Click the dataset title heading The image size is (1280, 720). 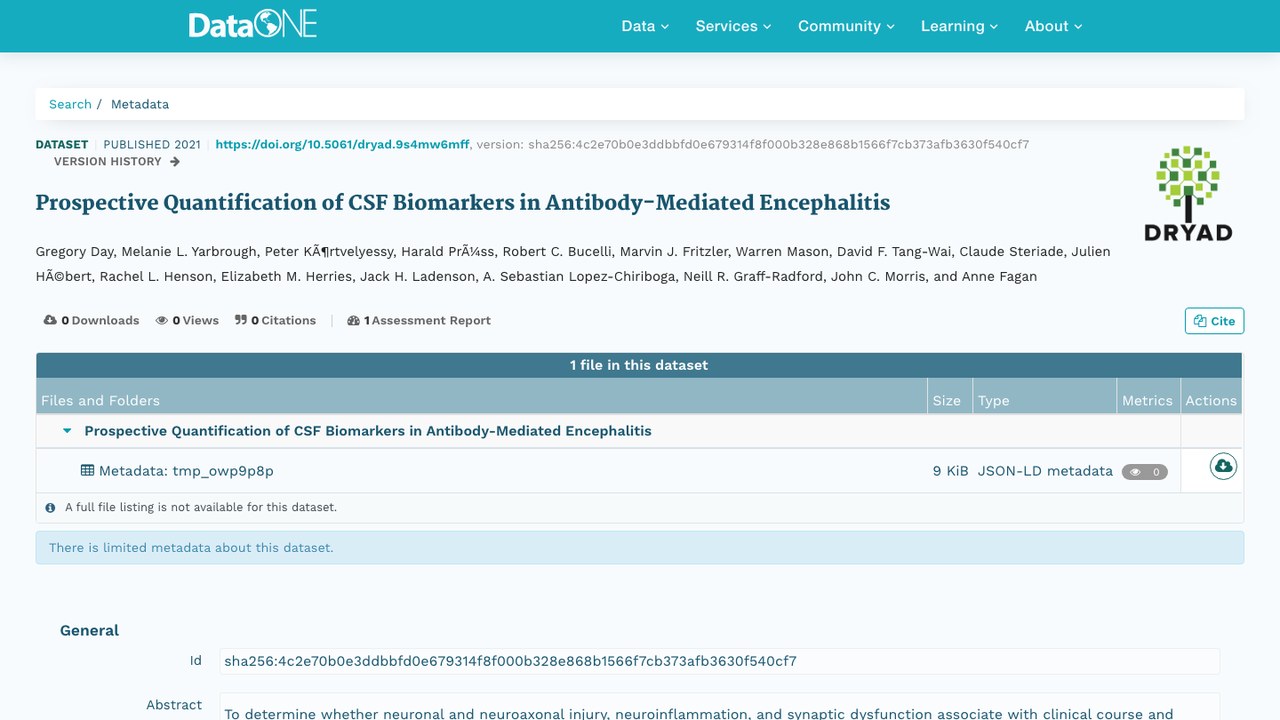pos(463,203)
